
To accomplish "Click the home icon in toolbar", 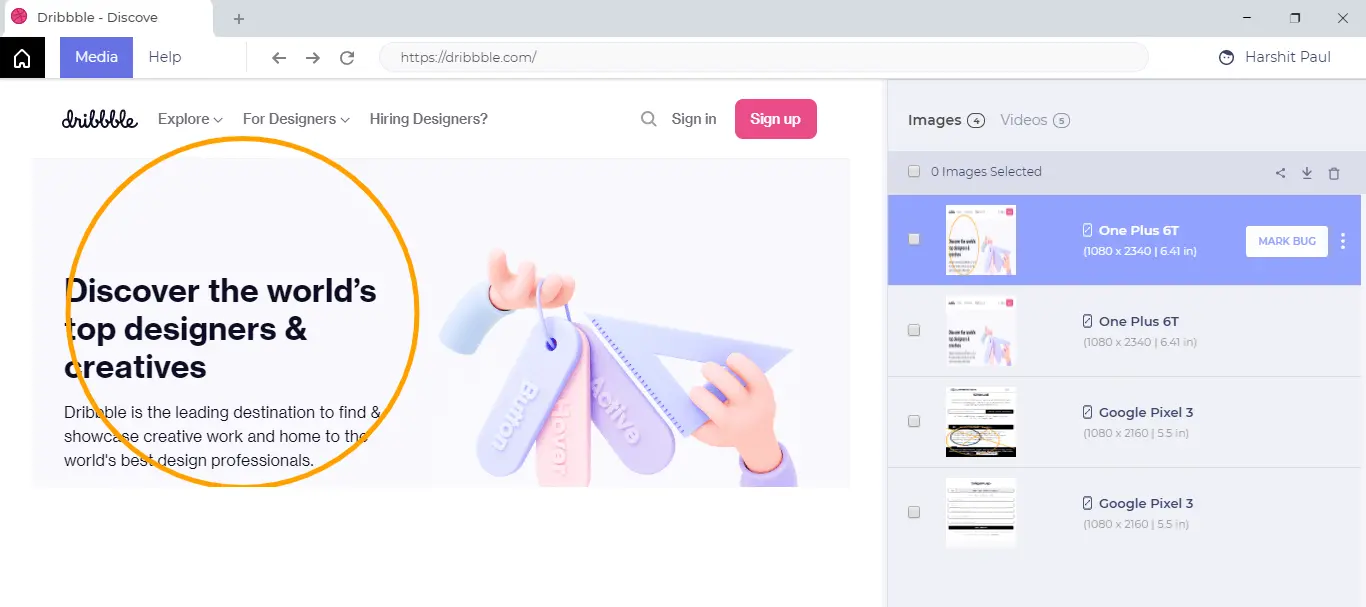I will (22, 58).
